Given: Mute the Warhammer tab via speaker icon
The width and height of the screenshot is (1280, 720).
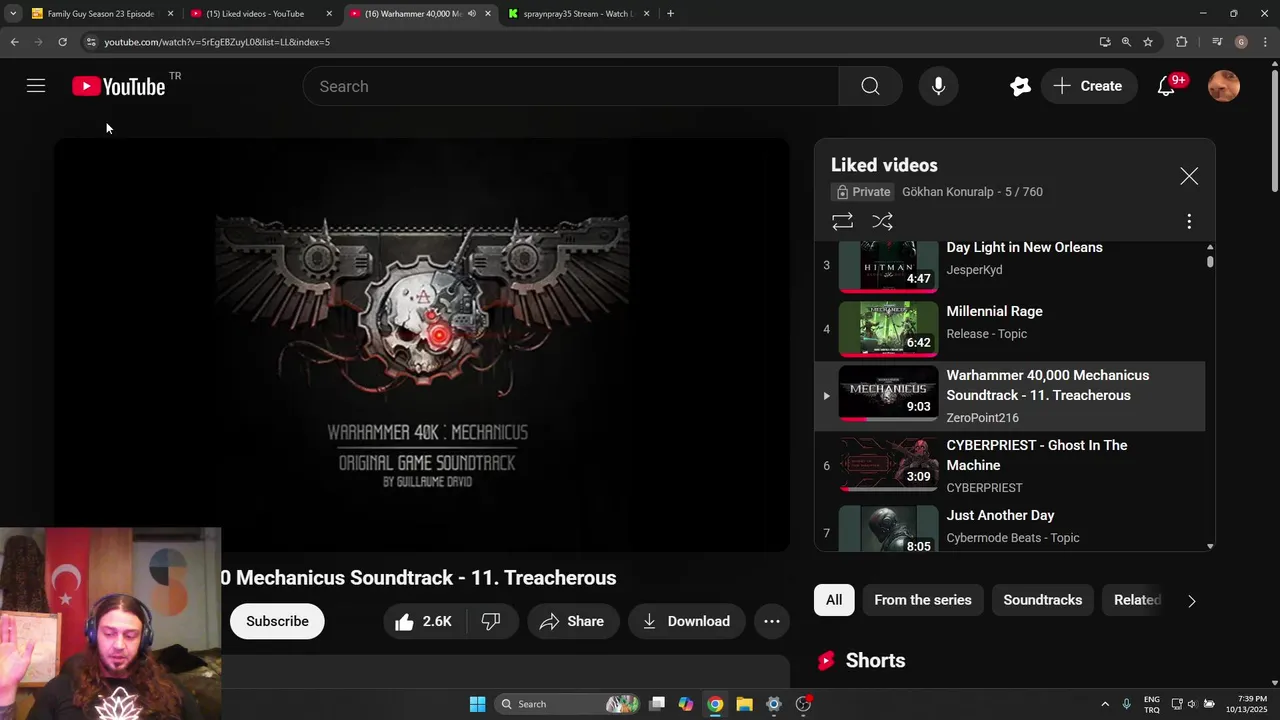Looking at the screenshot, I should 471,14.
